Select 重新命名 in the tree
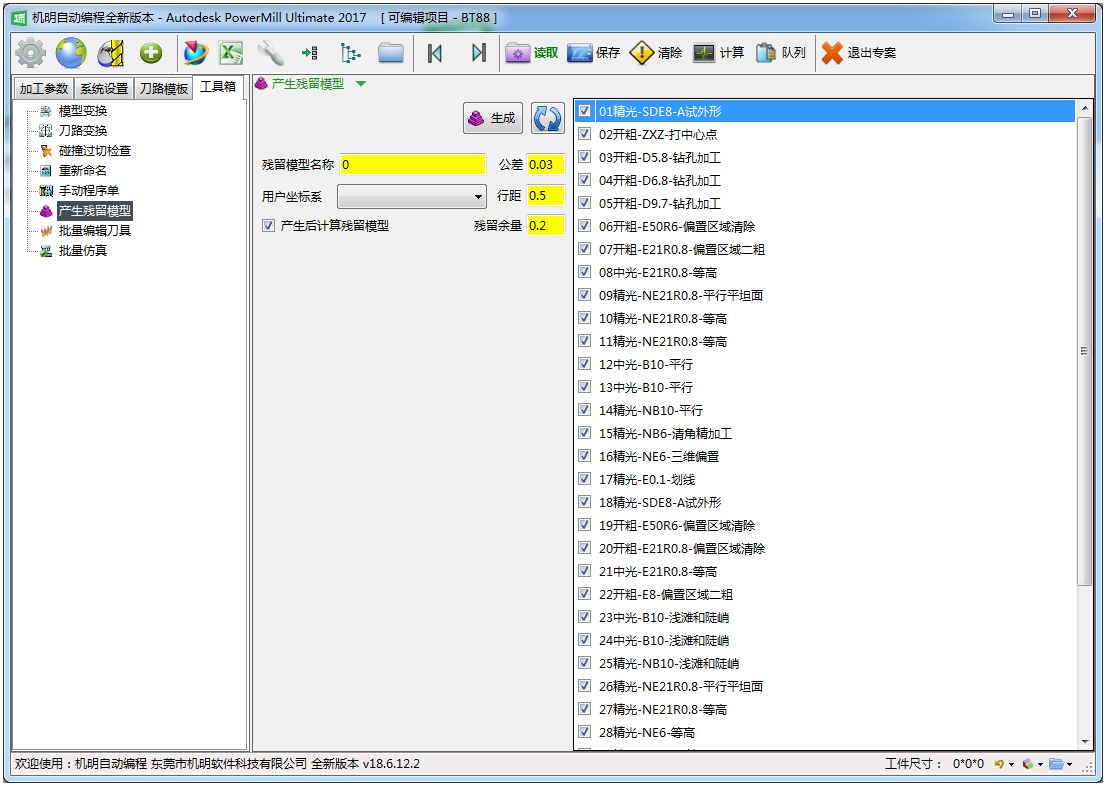Screen dimensions: 1108x789 point(83,171)
